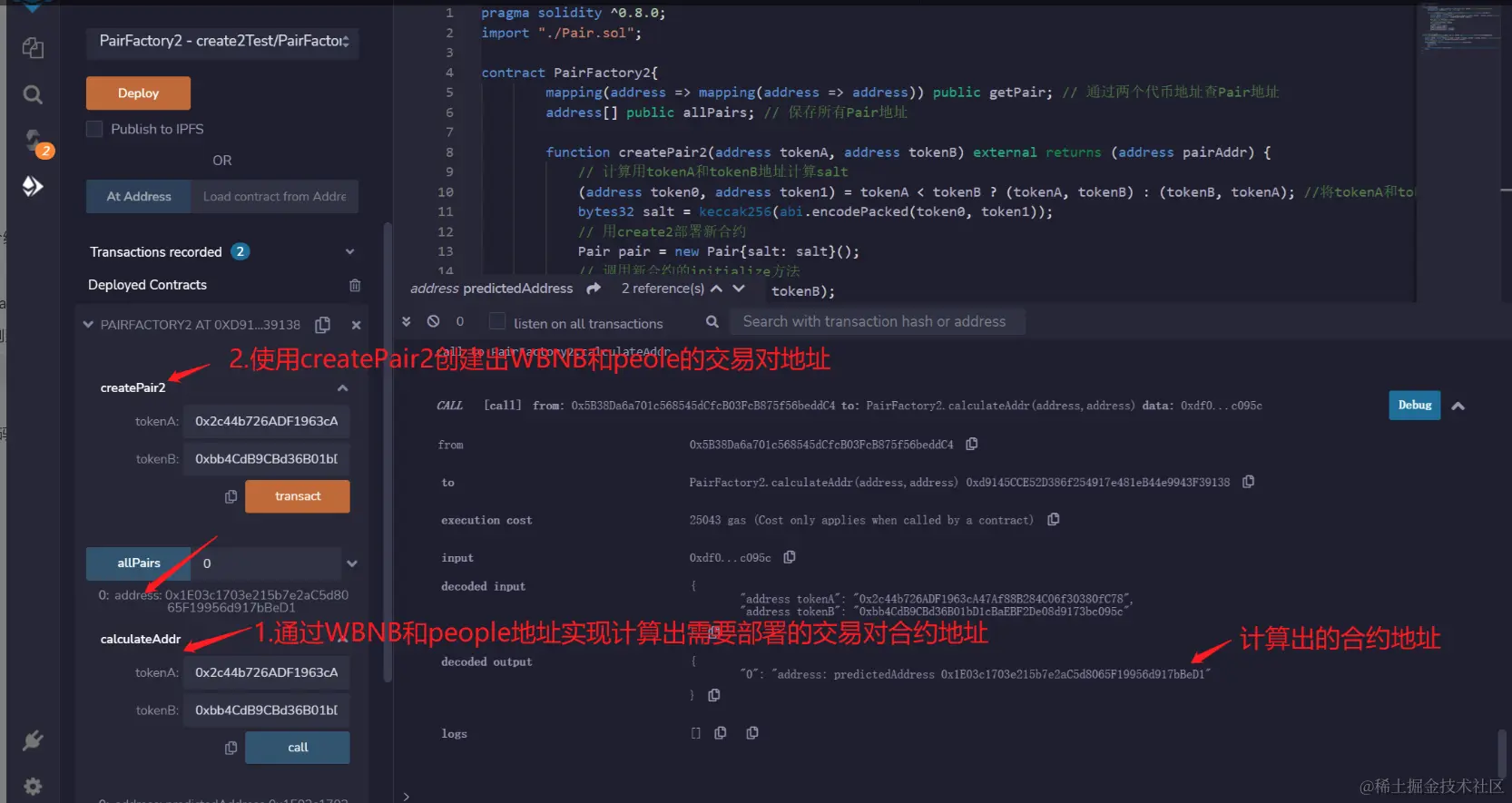Delete all deployed contracts with trash icon

355,285
